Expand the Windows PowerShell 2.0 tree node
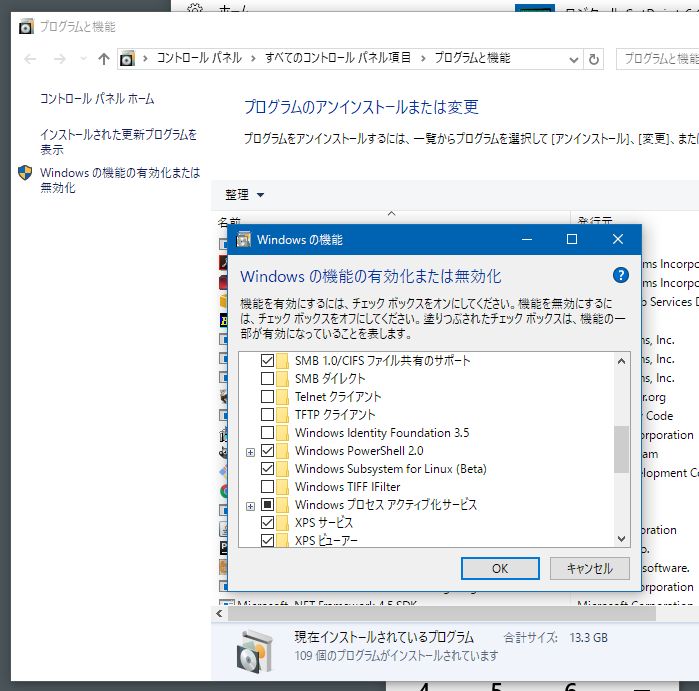The width and height of the screenshot is (699, 691). [x=251, y=452]
